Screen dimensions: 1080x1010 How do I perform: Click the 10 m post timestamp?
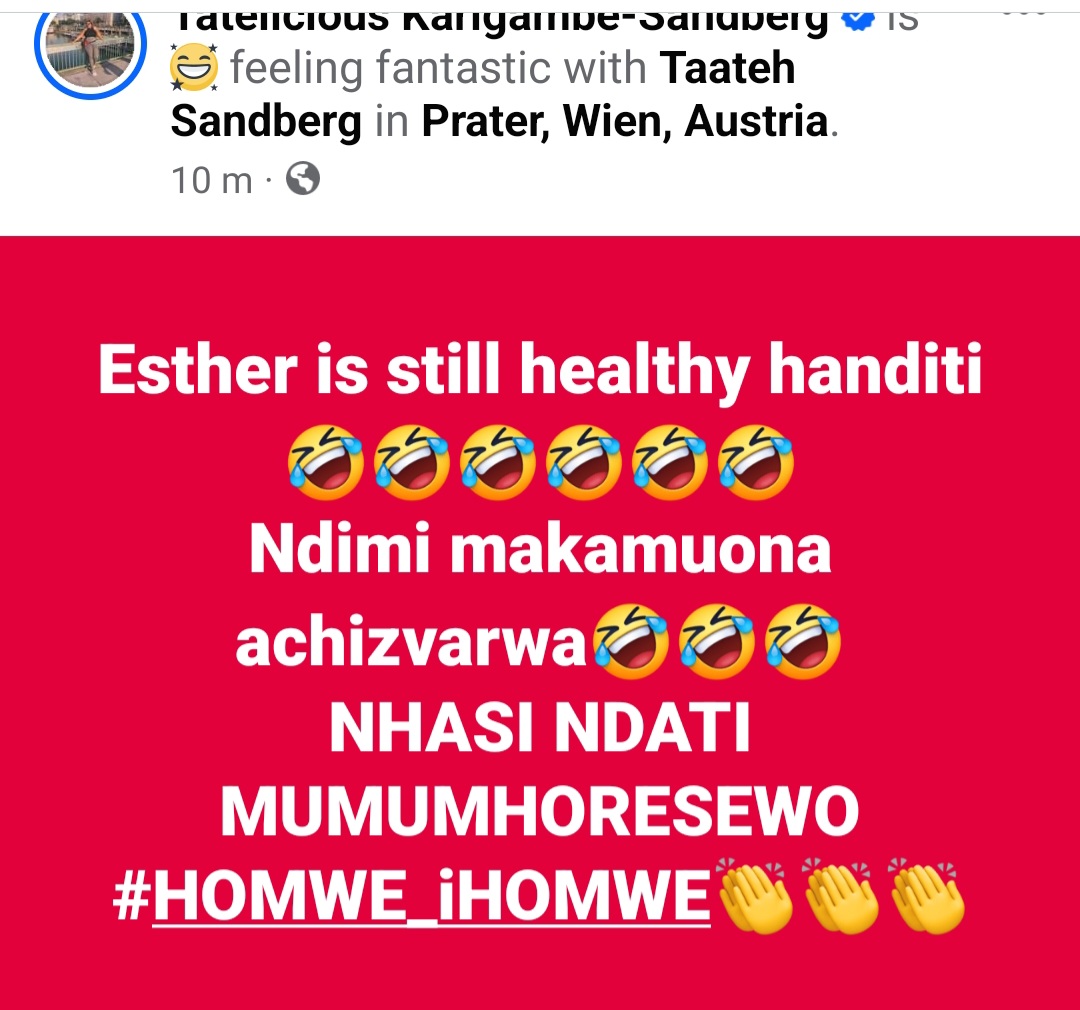coord(211,181)
